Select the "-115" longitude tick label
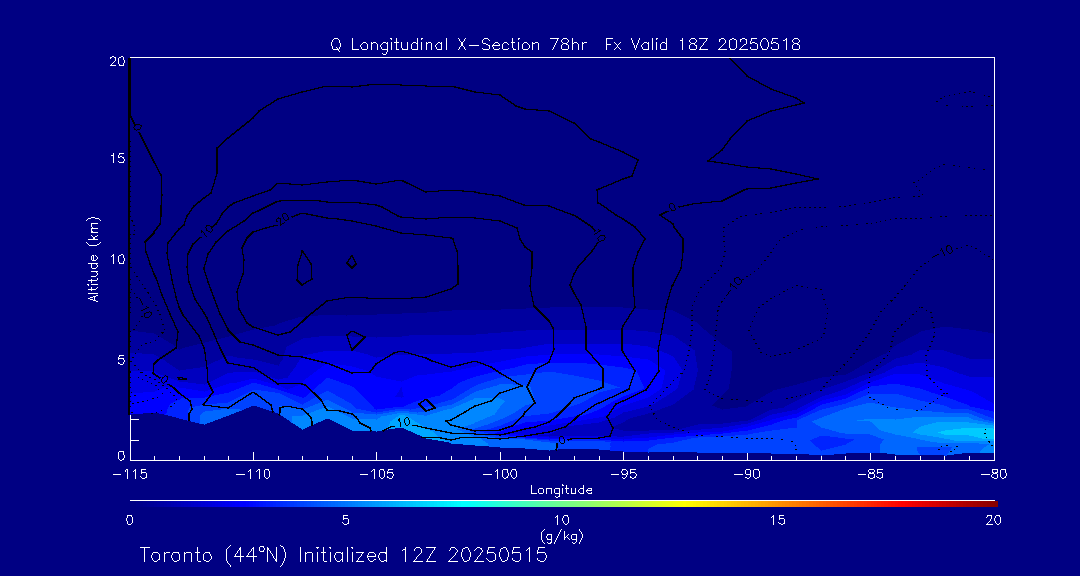Screen dimensions: 1080x576 [130, 475]
